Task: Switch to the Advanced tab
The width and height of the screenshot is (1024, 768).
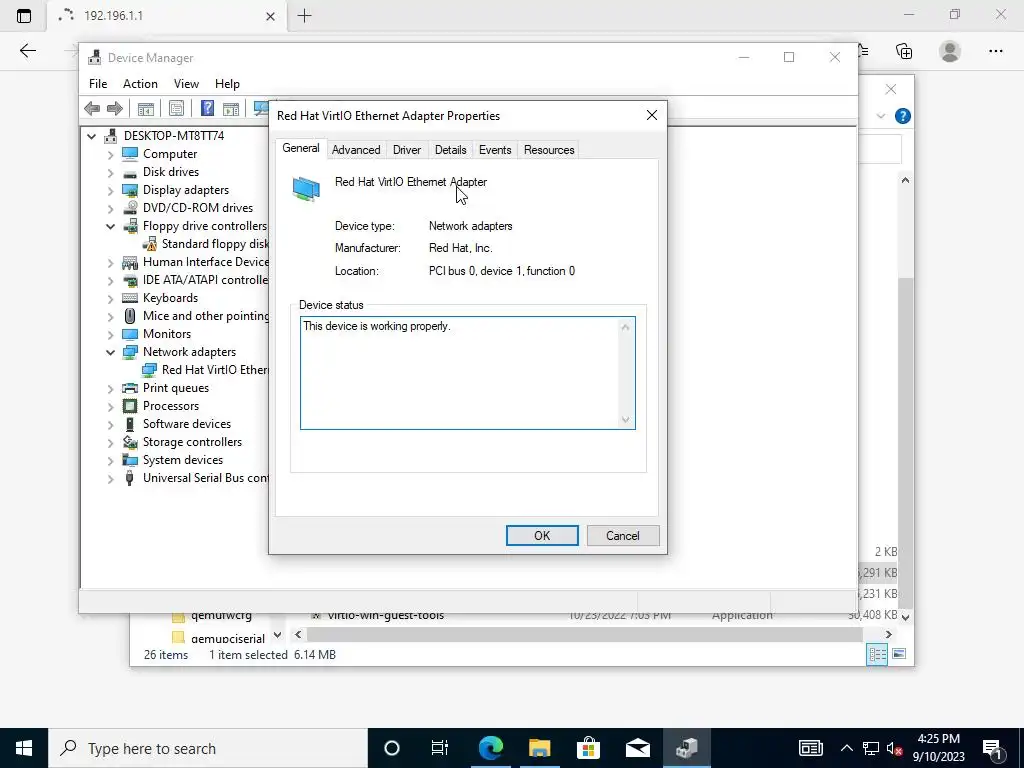Action: tap(356, 150)
